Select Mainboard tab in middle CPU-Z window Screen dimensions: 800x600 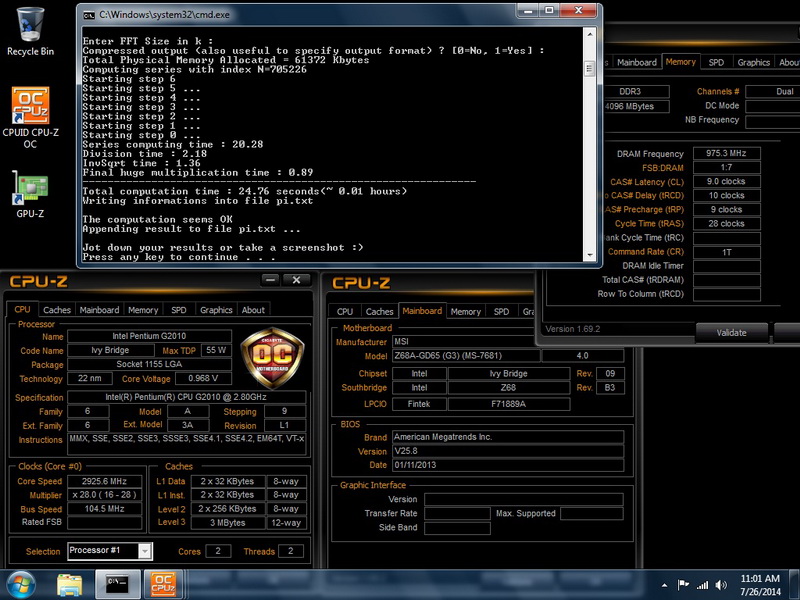[422, 311]
